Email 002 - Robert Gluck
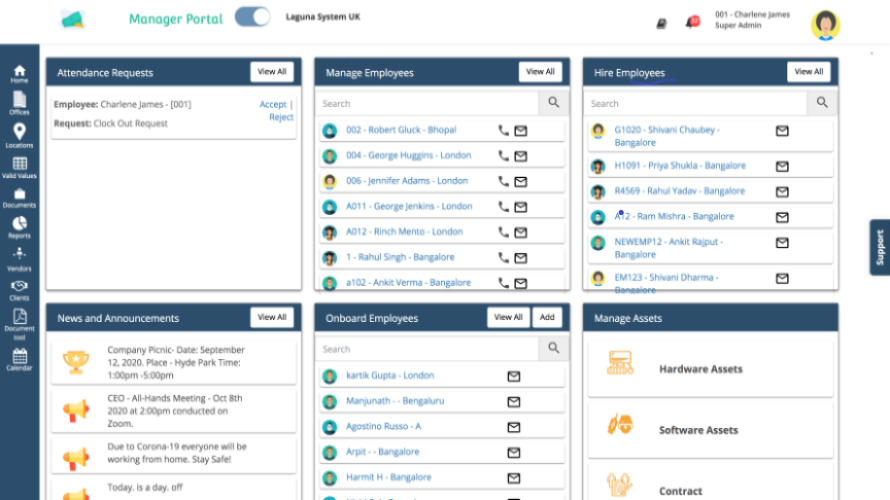 click(x=520, y=131)
